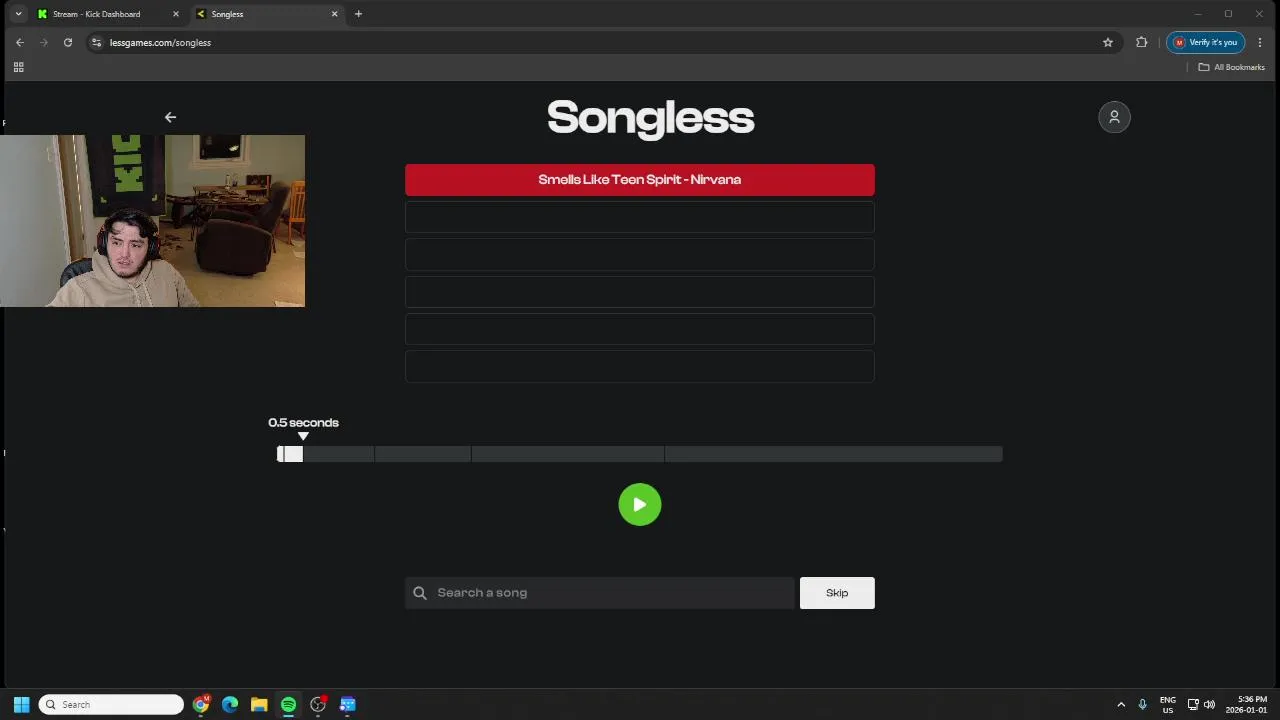The width and height of the screenshot is (1280, 720).
Task: Show hidden system tray icons
Action: [1121, 705]
